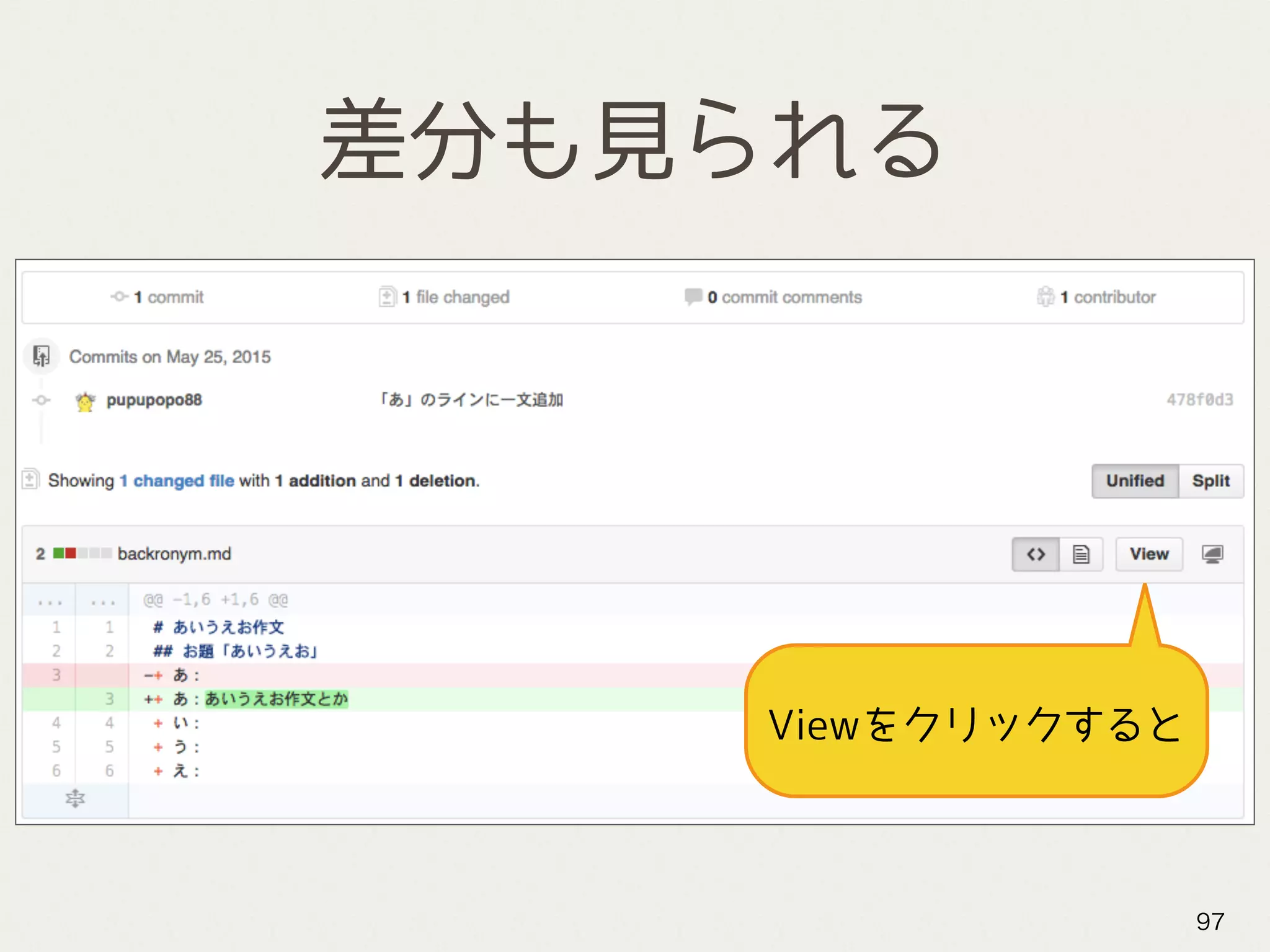The image size is (1270, 952).
Task: Click the commit comments speech bubble icon
Action: pos(693,296)
